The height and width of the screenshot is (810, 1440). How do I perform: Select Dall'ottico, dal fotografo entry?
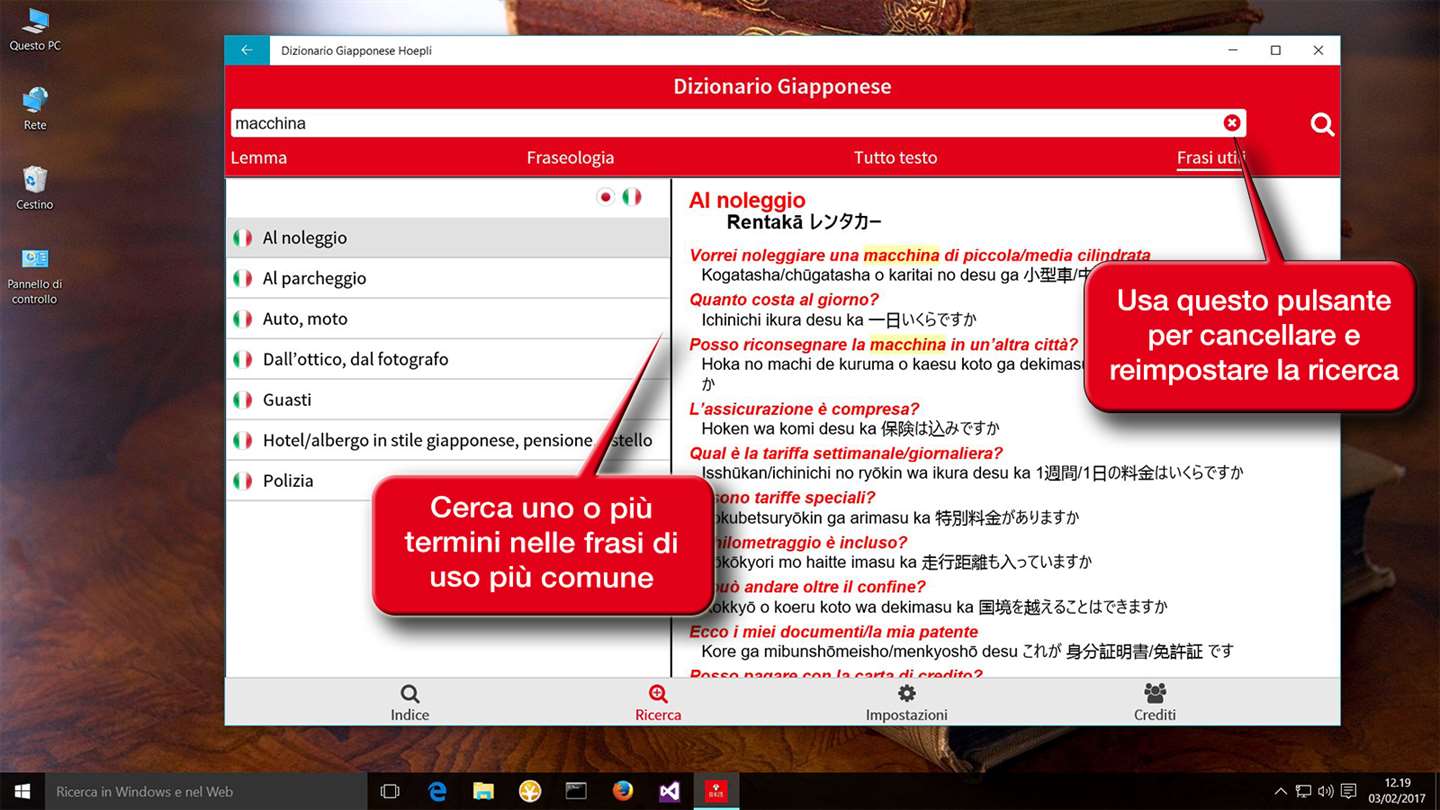pos(448,359)
